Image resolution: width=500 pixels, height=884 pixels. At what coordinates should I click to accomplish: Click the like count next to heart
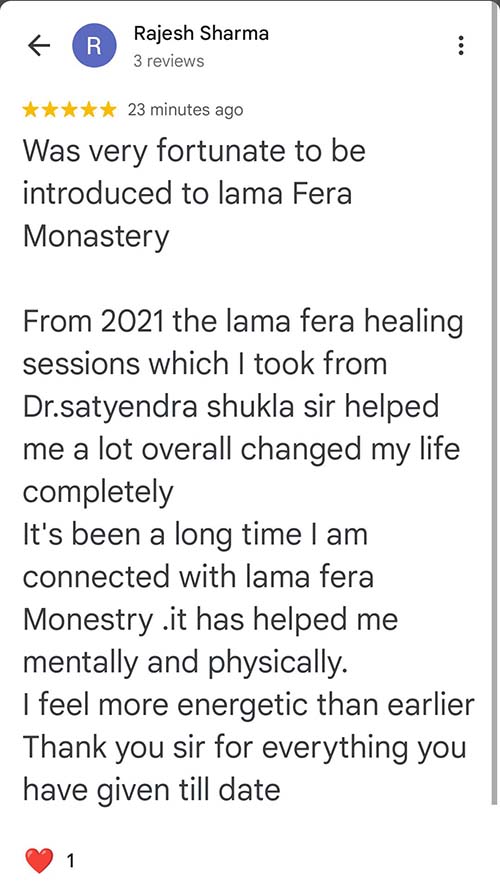coord(70,861)
